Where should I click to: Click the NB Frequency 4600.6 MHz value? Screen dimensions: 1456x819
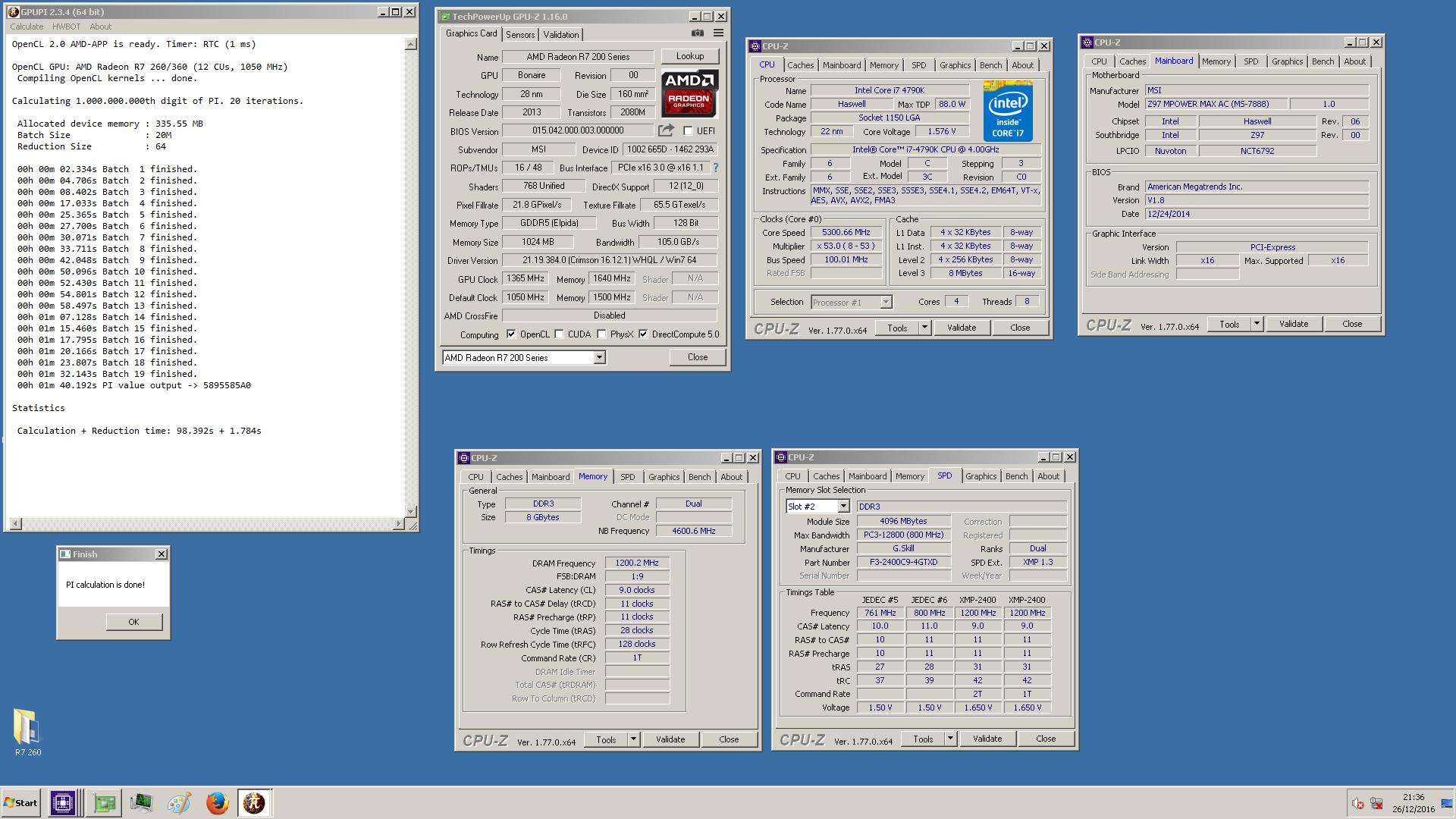pyautogui.click(x=693, y=531)
